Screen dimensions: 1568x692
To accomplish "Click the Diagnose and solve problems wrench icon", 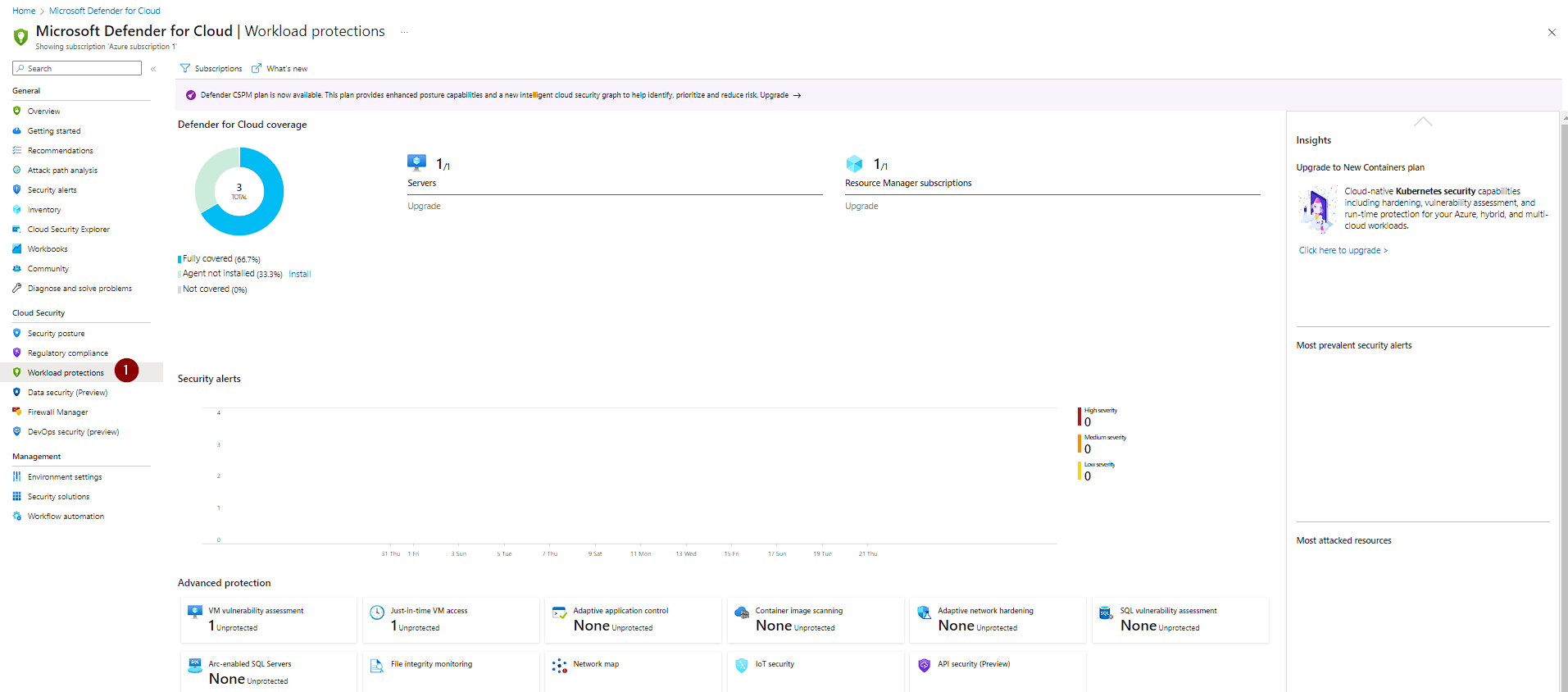I will (16, 288).
